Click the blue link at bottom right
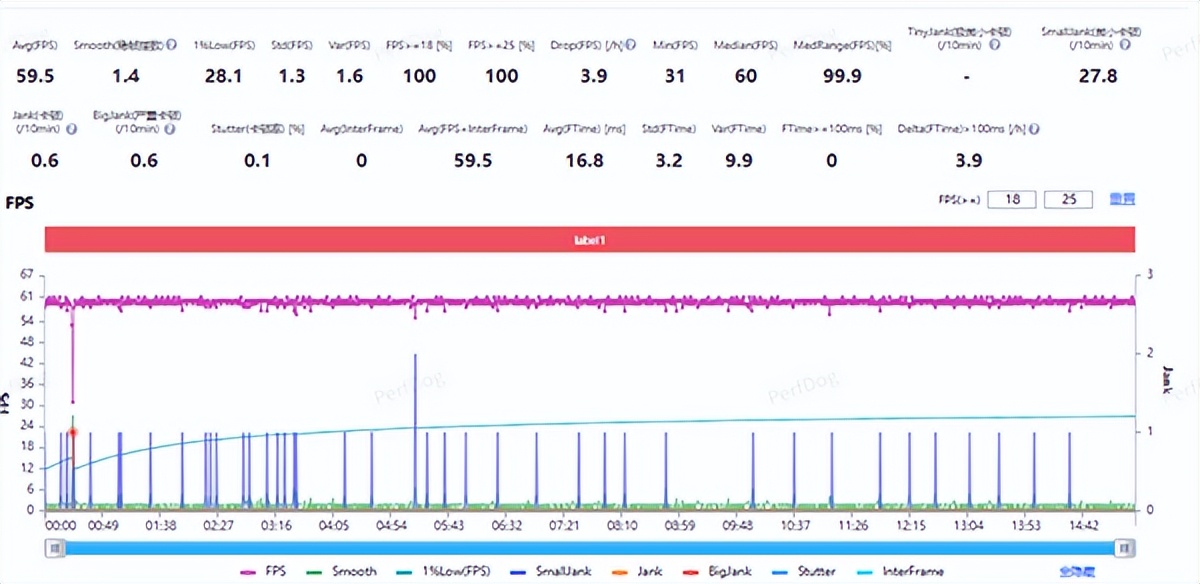The image size is (1200, 584). (x=1074, y=571)
